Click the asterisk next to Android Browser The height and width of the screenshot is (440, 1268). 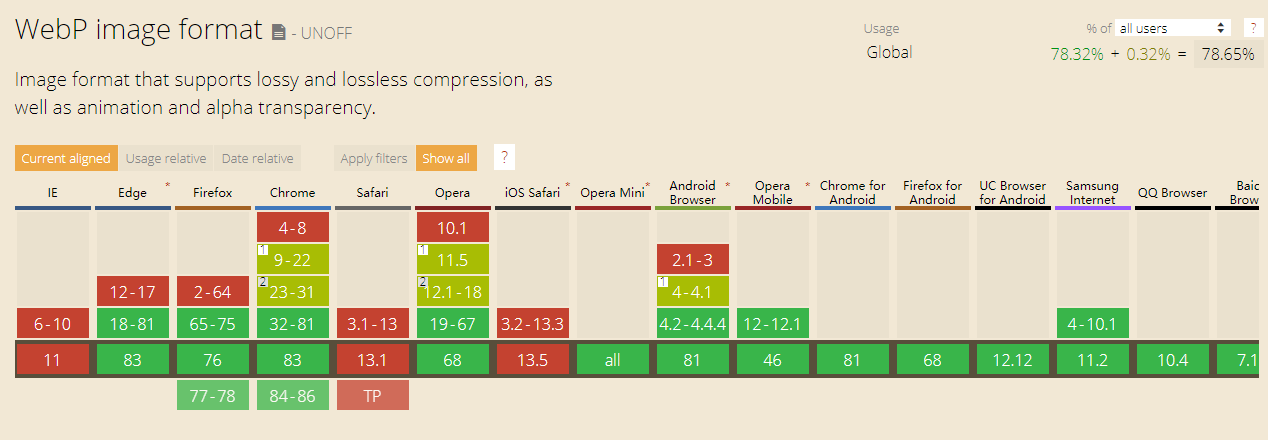pyautogui.click(x=727, y=186)
